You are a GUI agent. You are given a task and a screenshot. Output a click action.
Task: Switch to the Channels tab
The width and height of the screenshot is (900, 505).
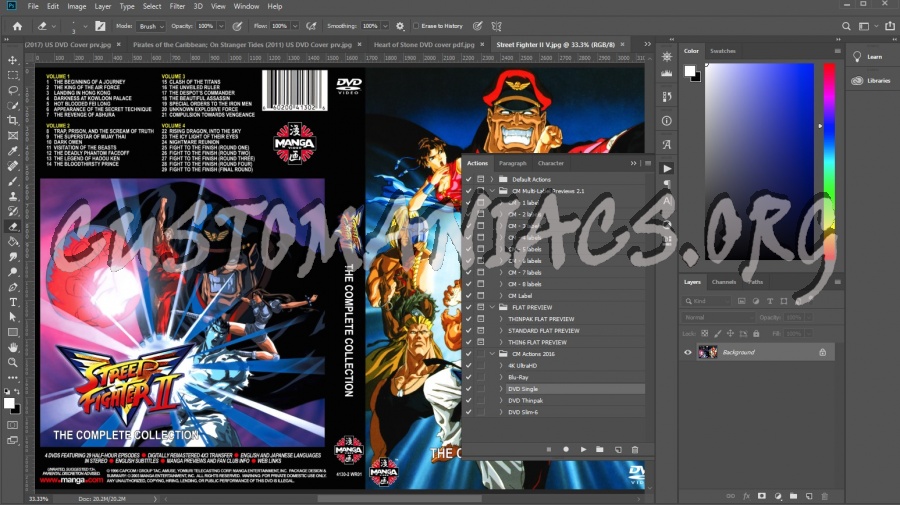click(724, 282)
